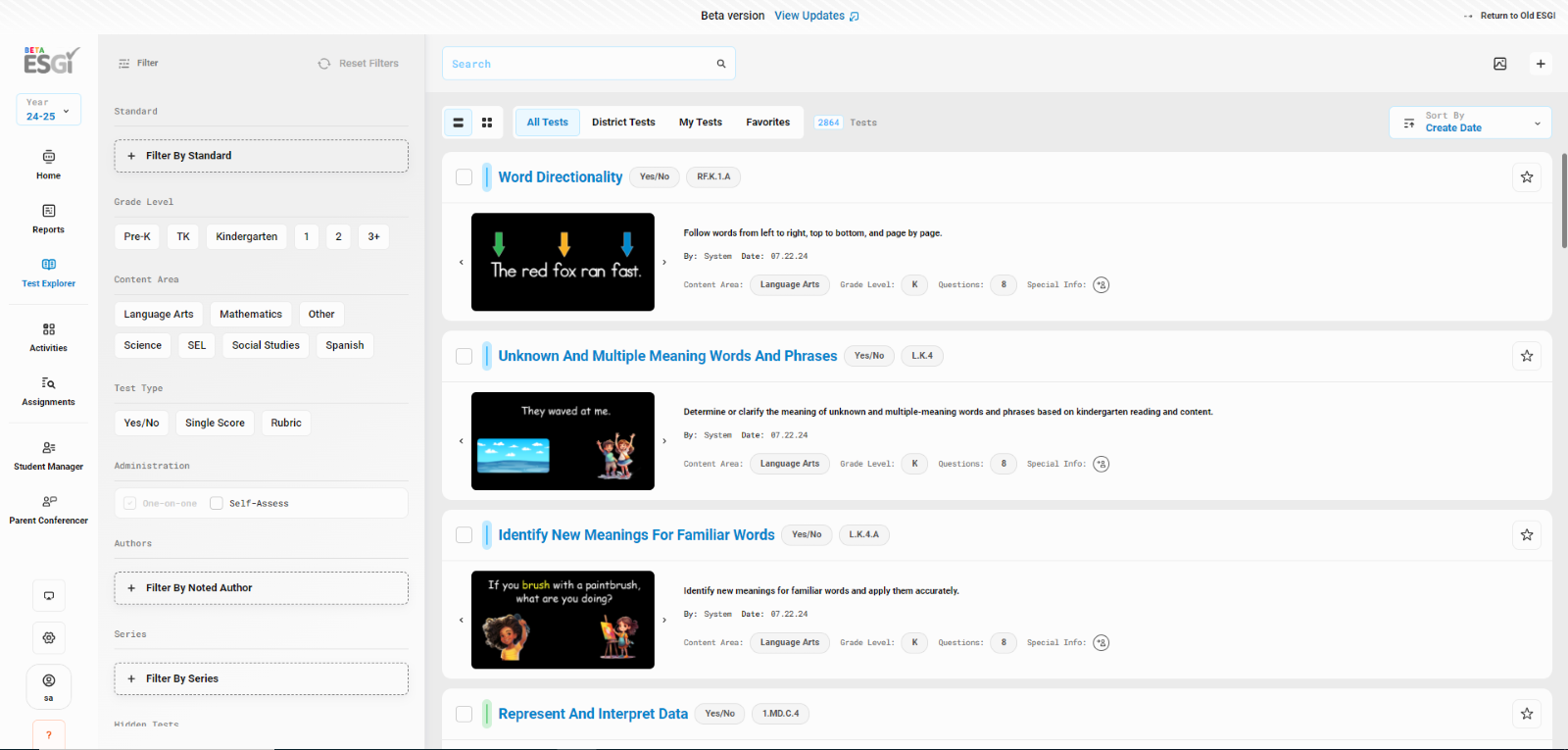Click Special Info icon for Identify New Meanings
The image size is (1568, 750).
tap(1102, 643)
